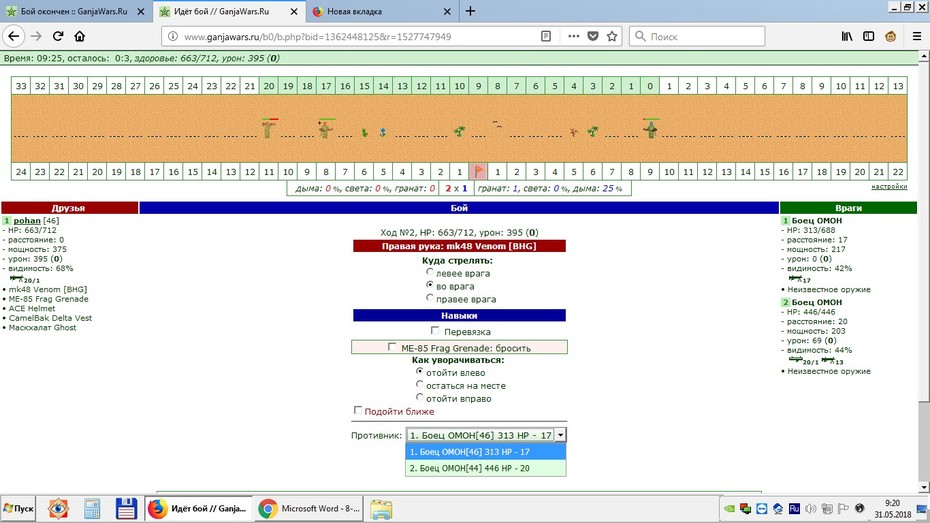Launch calculator from taskbar quick launch
Viewport: 930px width, 523px height.
(x=92, y=509)
